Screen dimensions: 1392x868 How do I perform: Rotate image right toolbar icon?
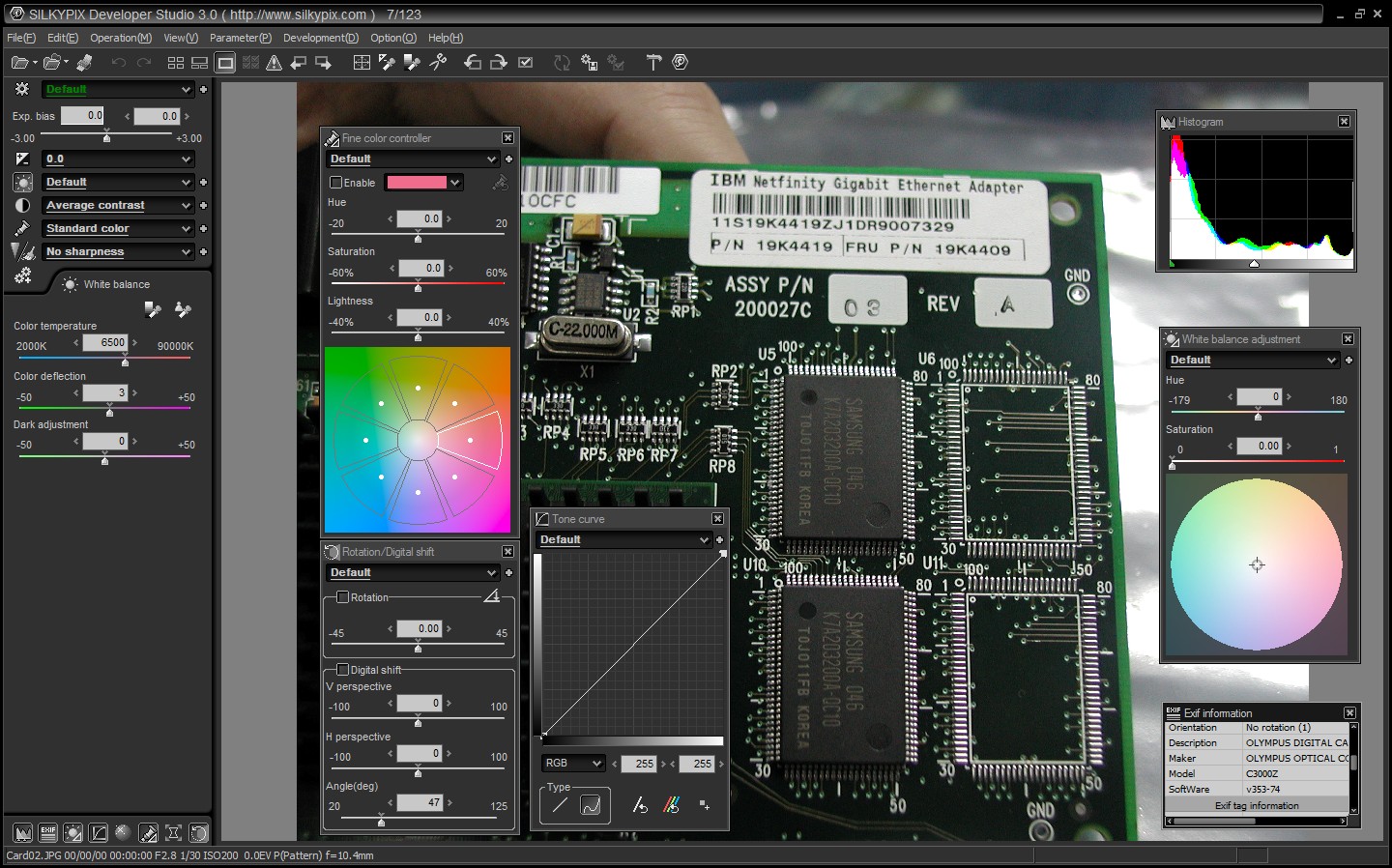[x=499, y=63]
